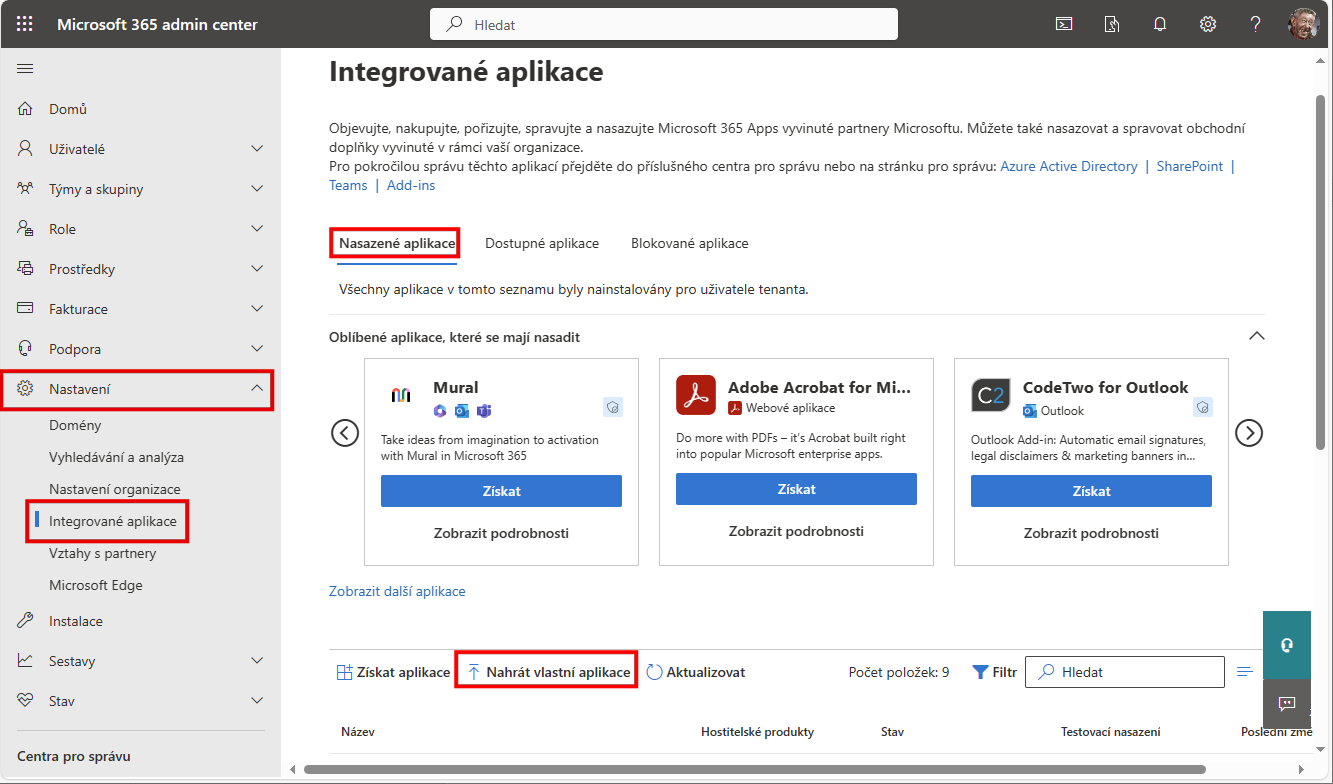1333x784 pixels.
Task: Click Nahrát vlastní aplikace button
Action: click(x=548, y=672)
